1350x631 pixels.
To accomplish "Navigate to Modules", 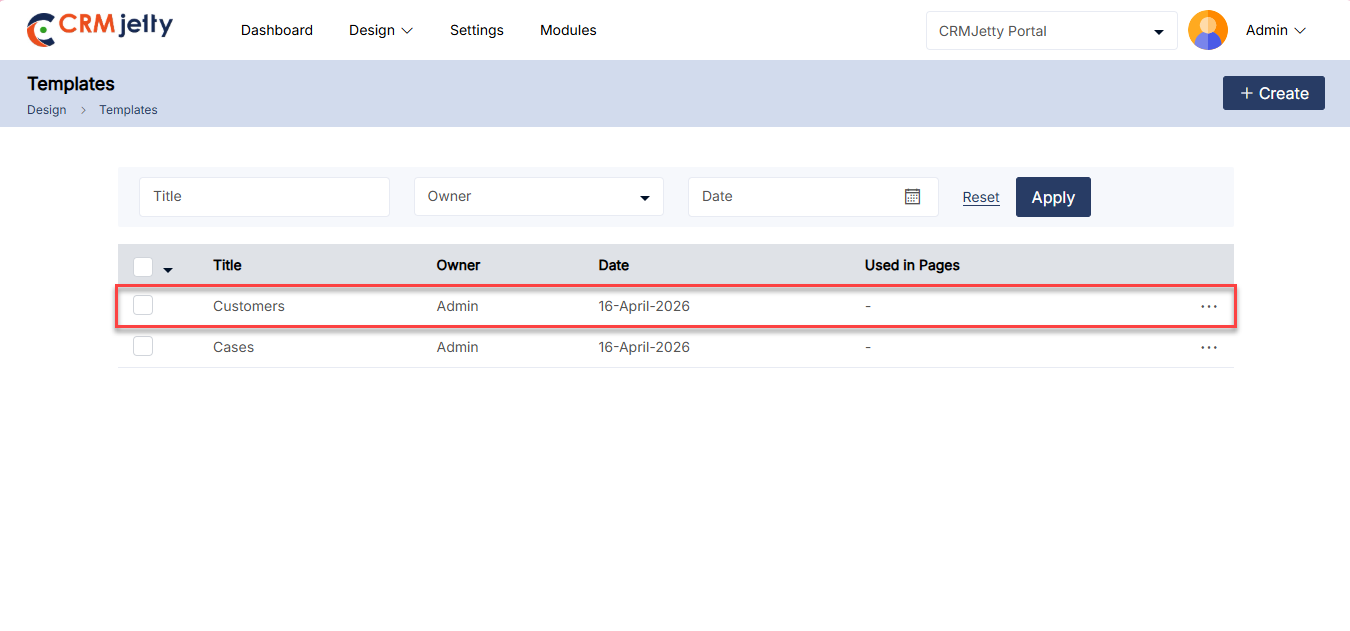I will point(568,31).
